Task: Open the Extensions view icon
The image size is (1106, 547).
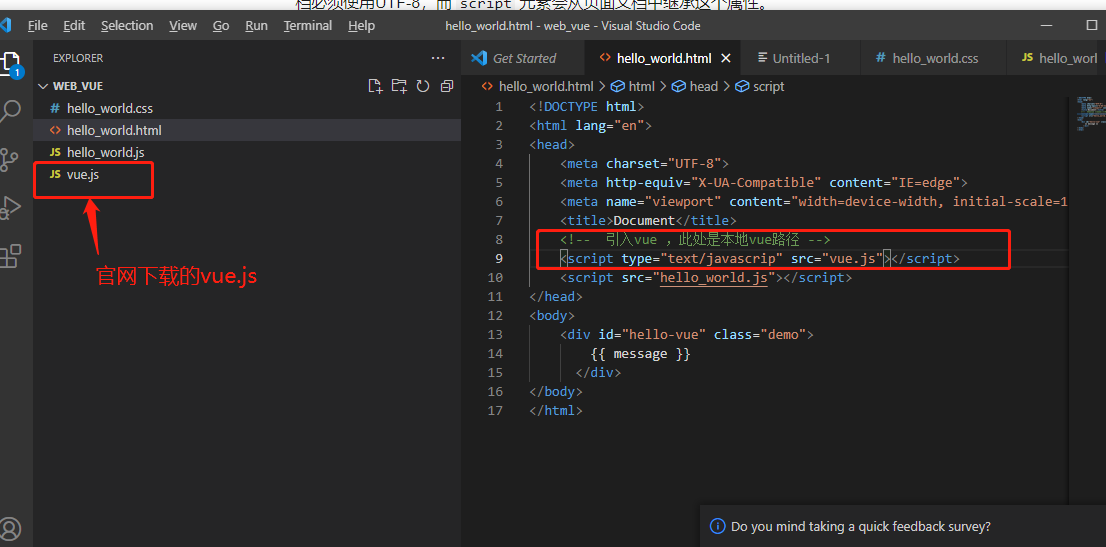Action: click(10, 256)
